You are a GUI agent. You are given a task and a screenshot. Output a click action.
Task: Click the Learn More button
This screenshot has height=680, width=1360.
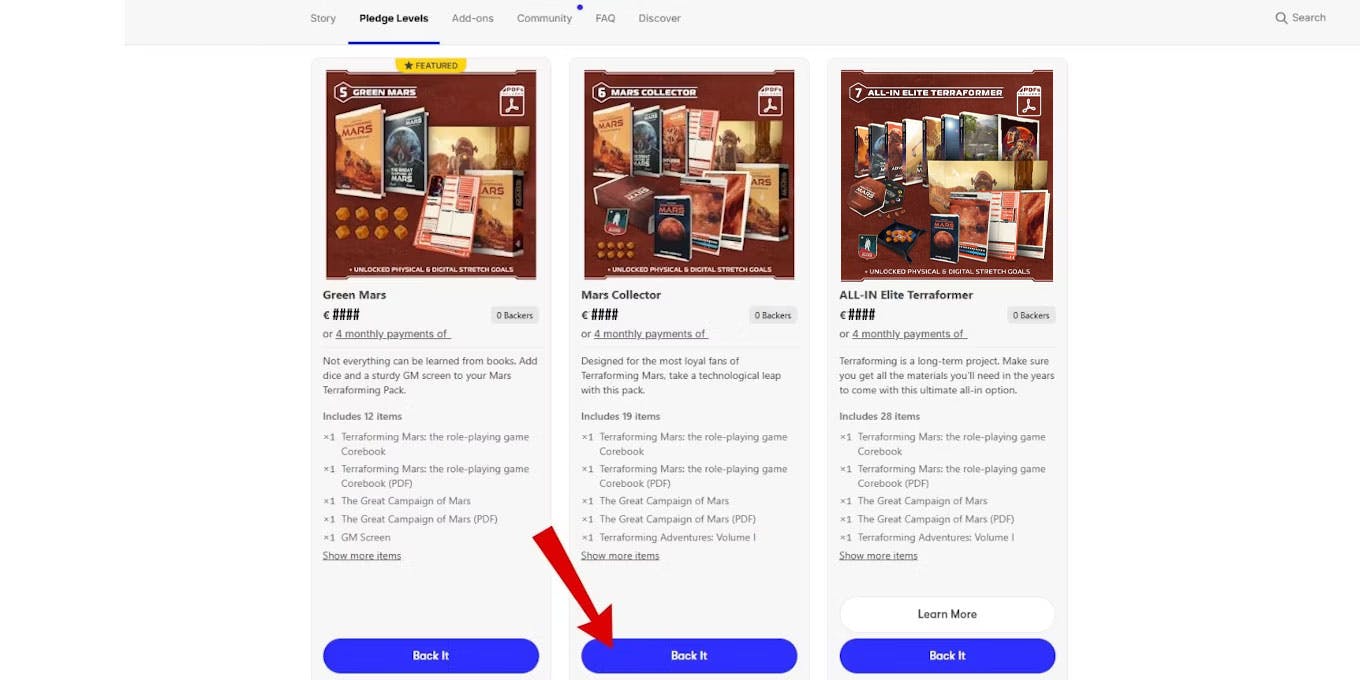coord(947,614)
